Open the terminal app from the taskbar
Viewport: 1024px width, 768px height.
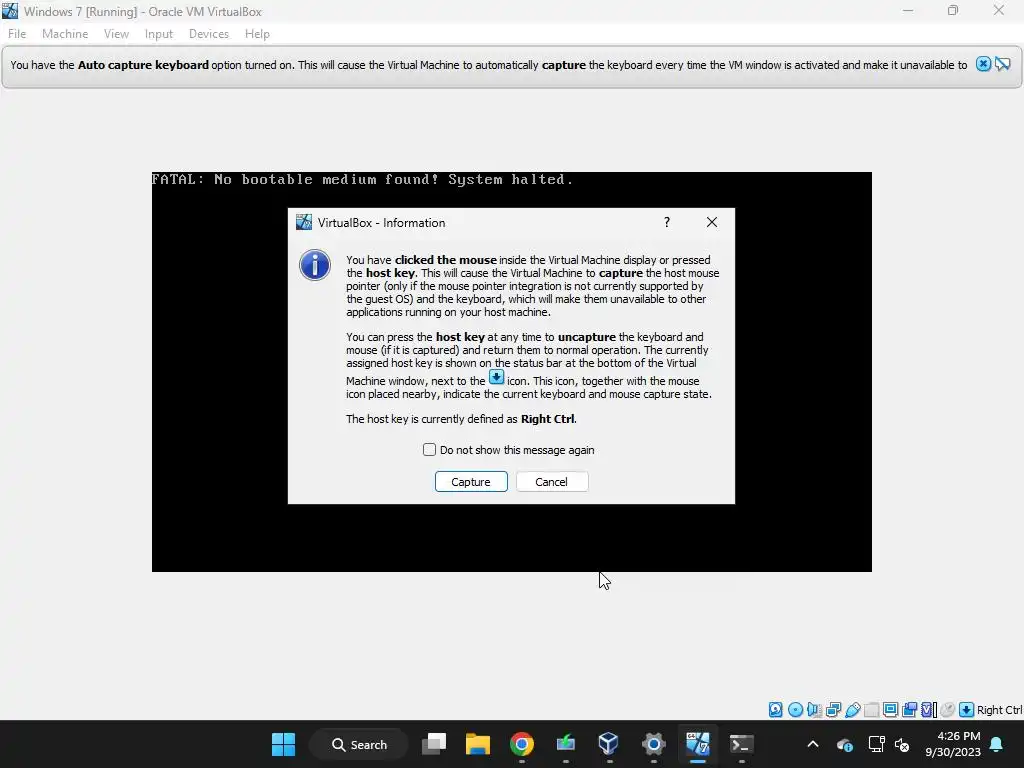(741, 744)
